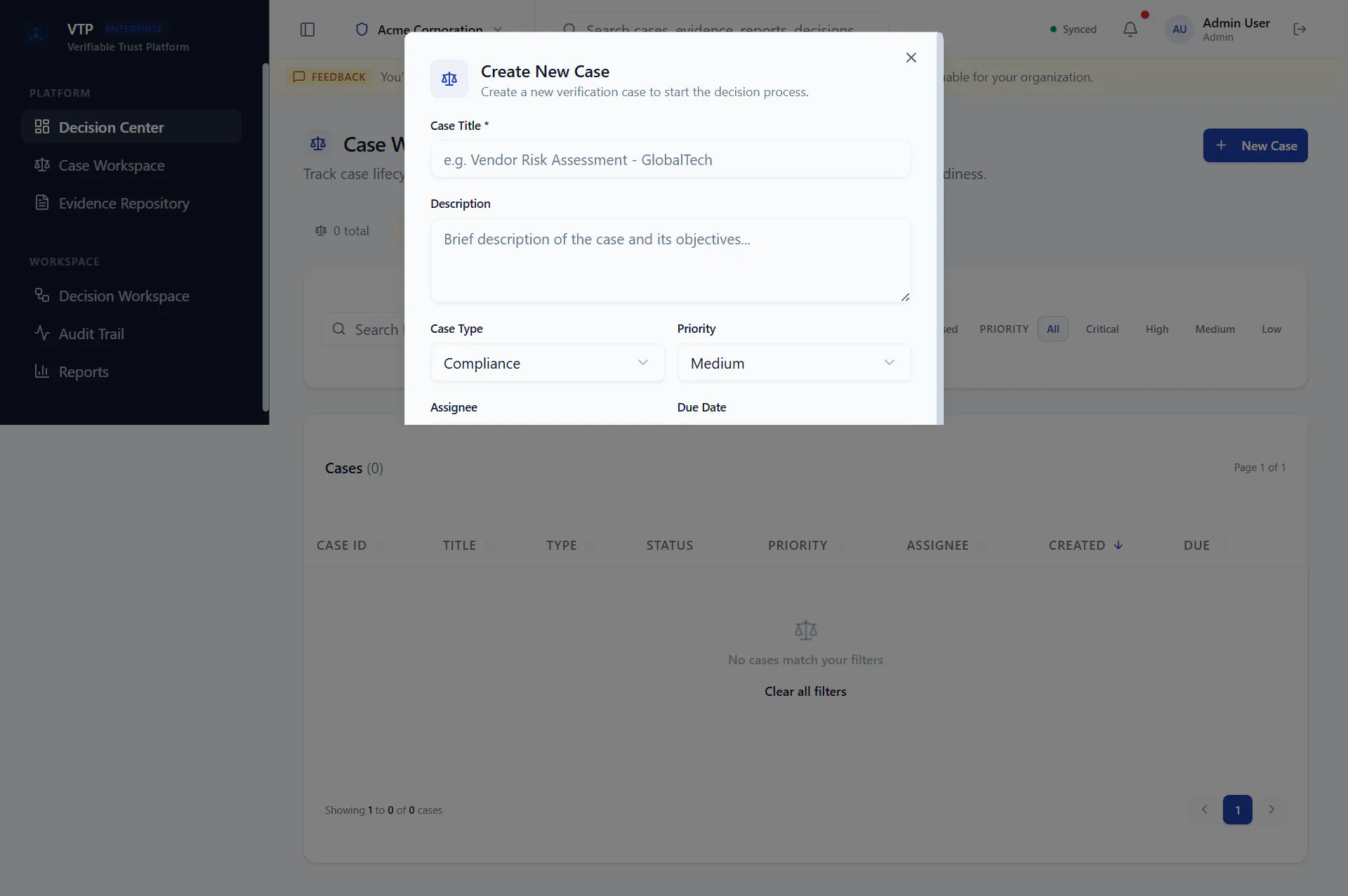Screen dimensions: 1348x896
Task: Click the scales icon in dialog header
Action: [449, 79]
